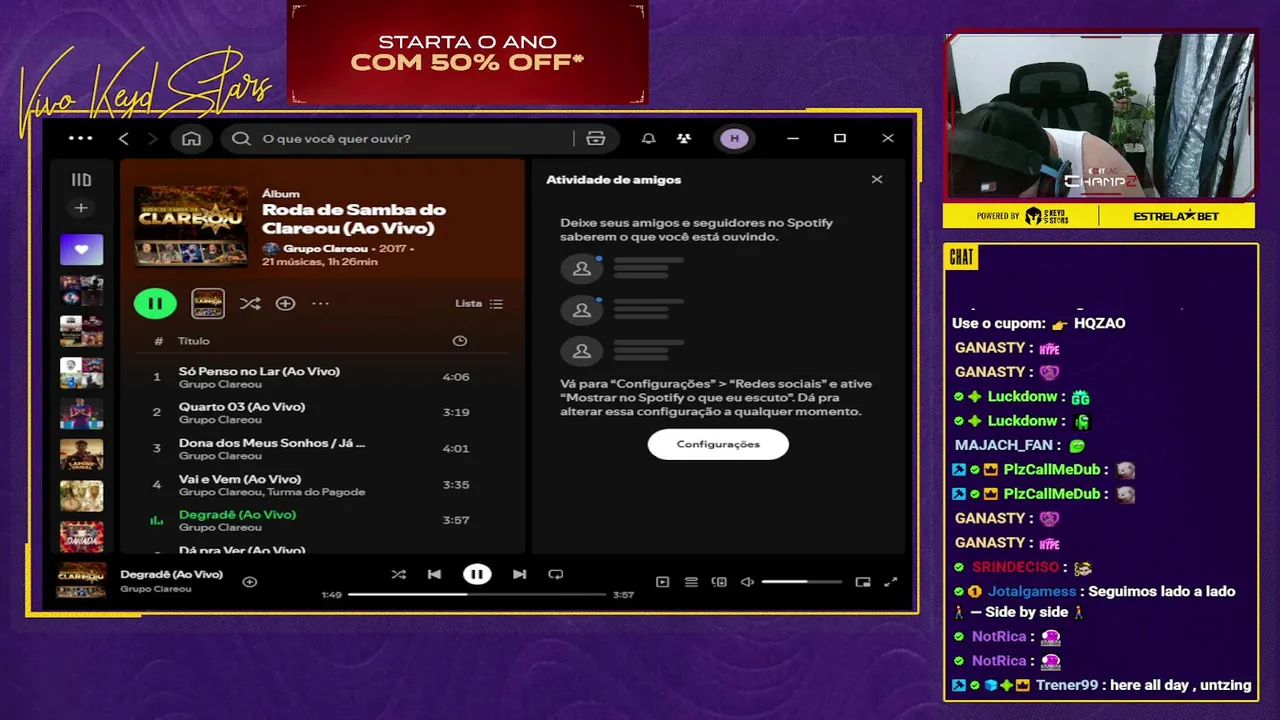Change view with the Lista dropdown
1280x720 pixels.
(479, 303)
